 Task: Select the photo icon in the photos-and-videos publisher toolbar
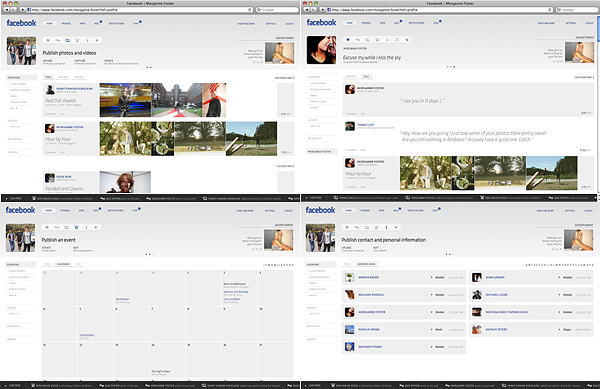point(67,40)
